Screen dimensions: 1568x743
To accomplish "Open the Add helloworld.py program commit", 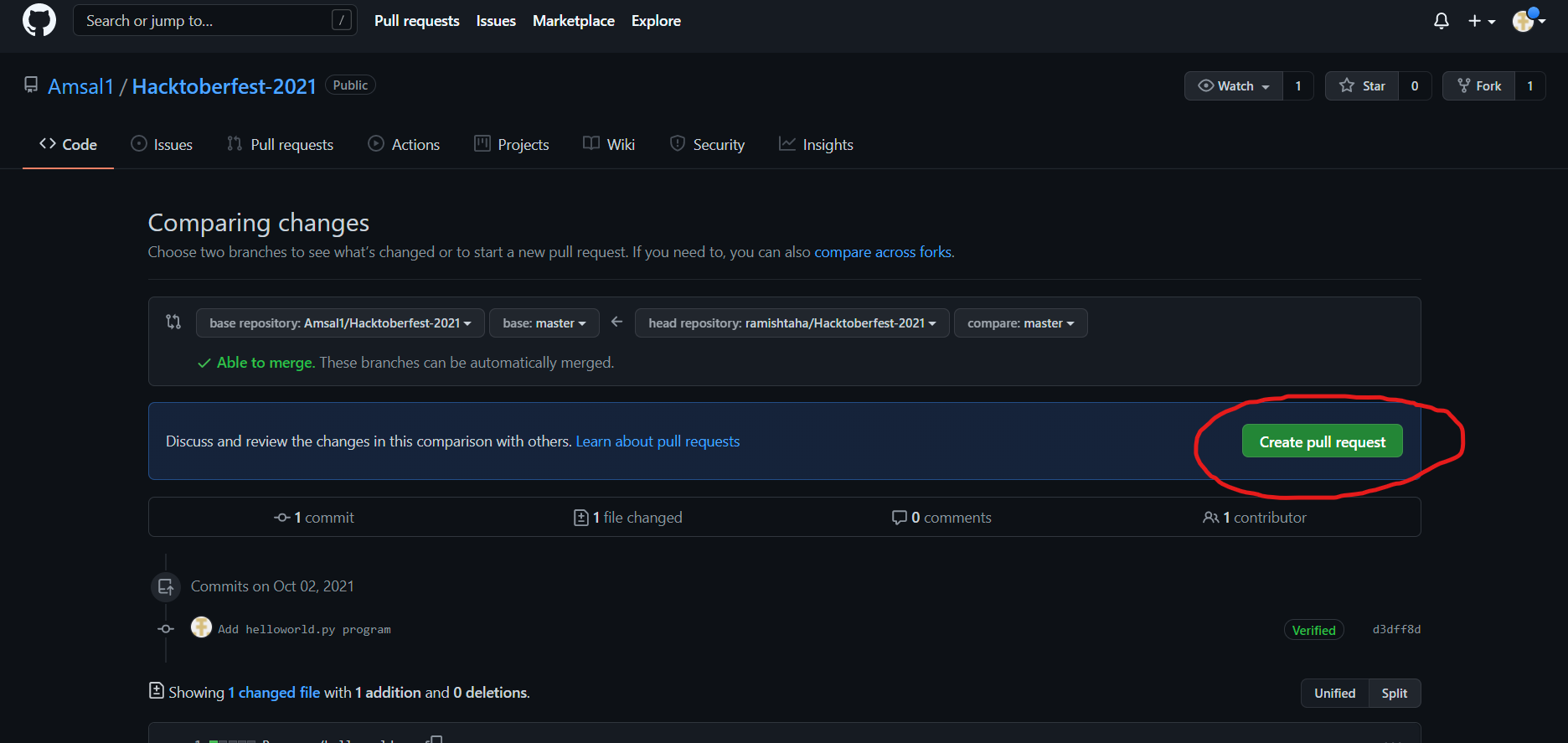I will click(x=304, y=629).
